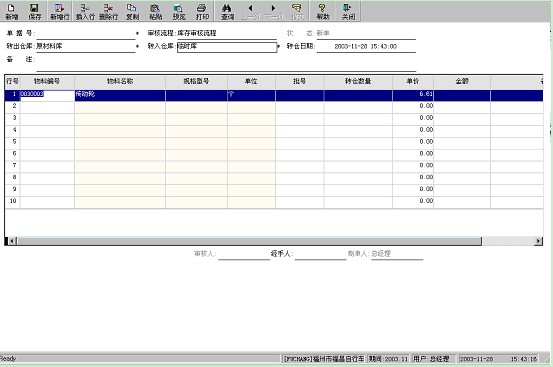The width and height of the screenshot is (553, 367).
Task: Click the grid's left scroll arrow
Action: pyautogui.click(x=12, y=241)
